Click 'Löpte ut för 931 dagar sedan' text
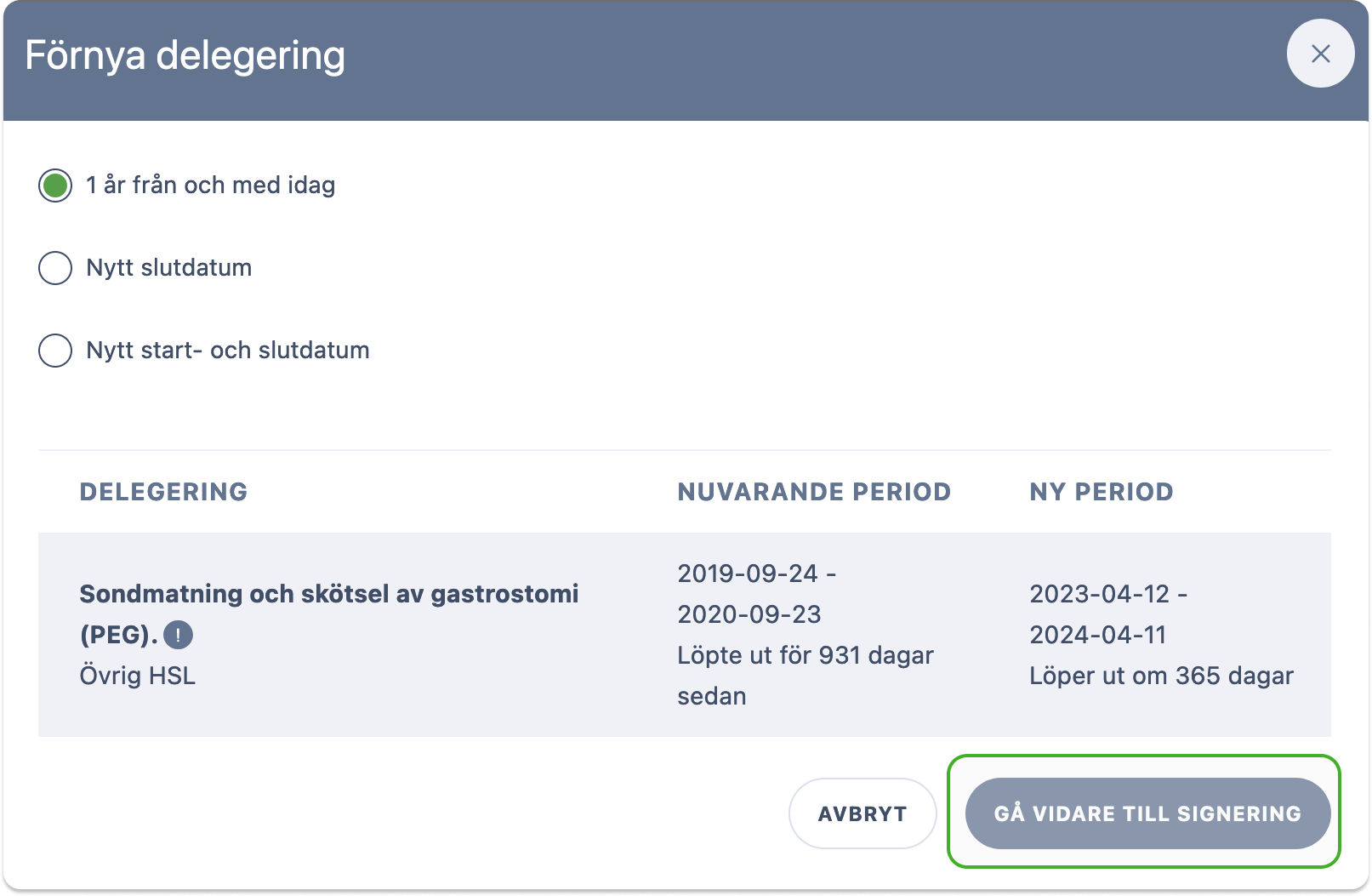1372x896 pixels. tap(806, 676)
